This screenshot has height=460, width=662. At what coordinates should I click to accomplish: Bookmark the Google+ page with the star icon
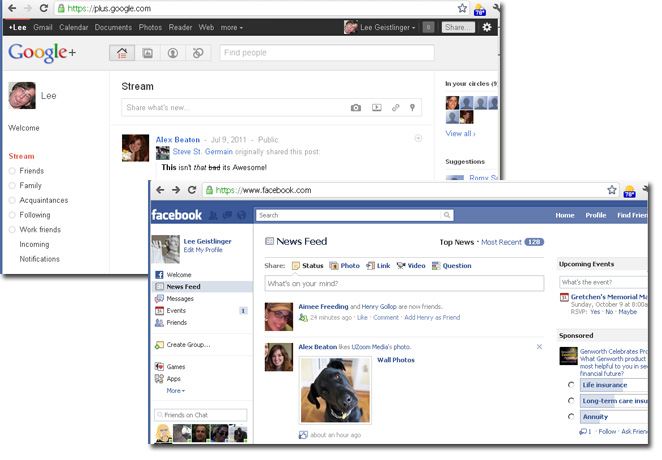[462, 8]
